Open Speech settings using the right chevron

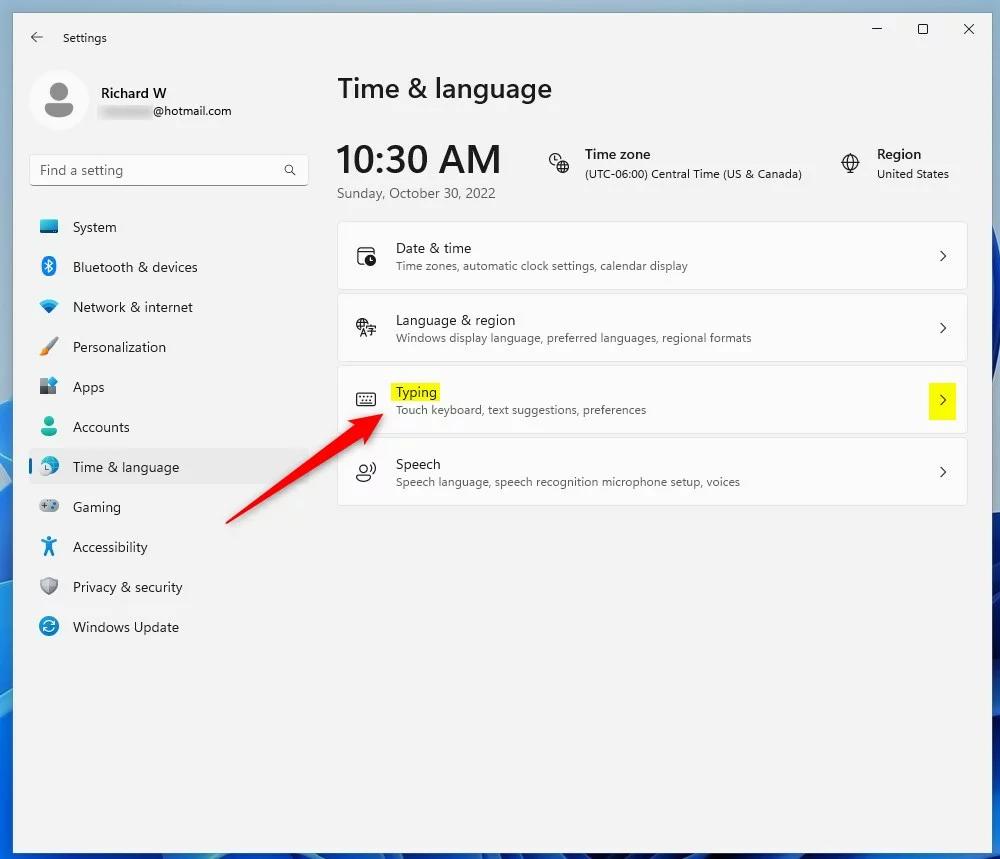pyautogui.click(x=942, y=471)
